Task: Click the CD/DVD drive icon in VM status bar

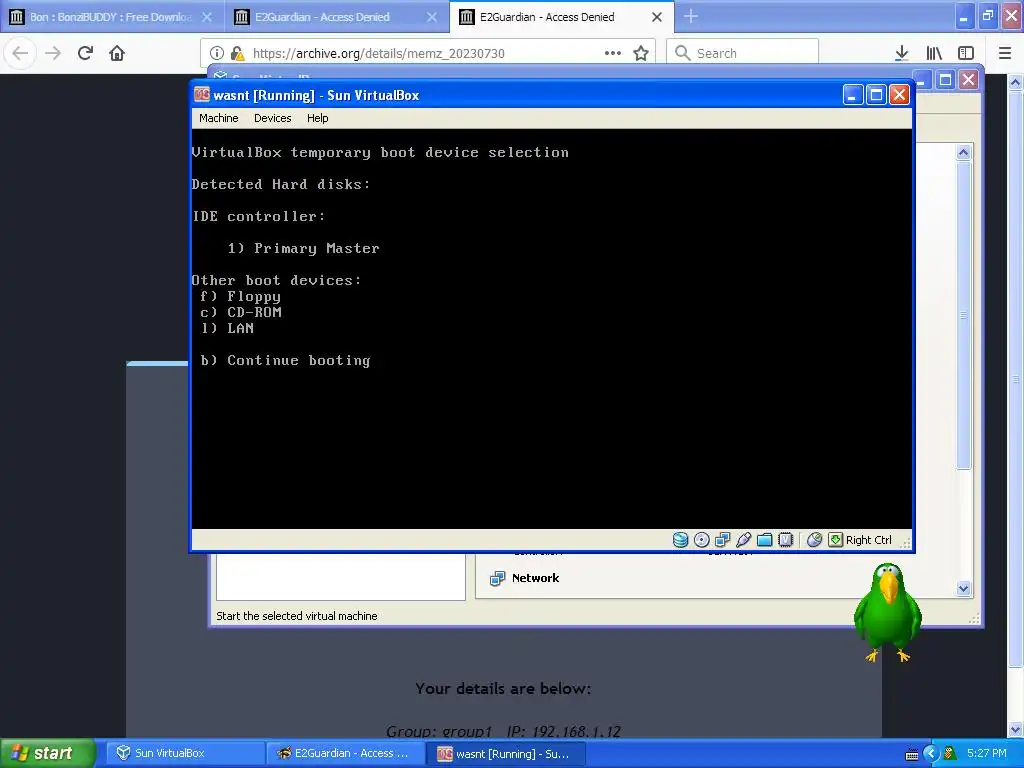Action: [701, 539]
